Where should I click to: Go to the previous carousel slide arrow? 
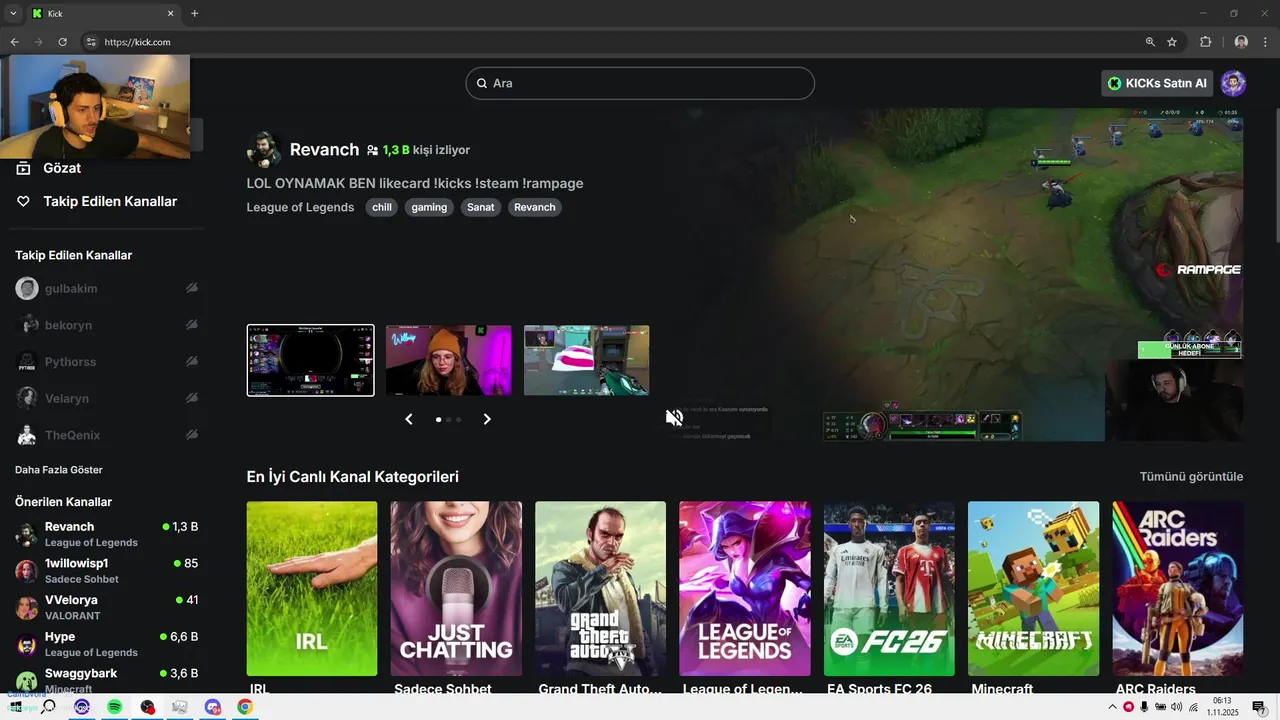pyautogui.click(x=408, y=419)
